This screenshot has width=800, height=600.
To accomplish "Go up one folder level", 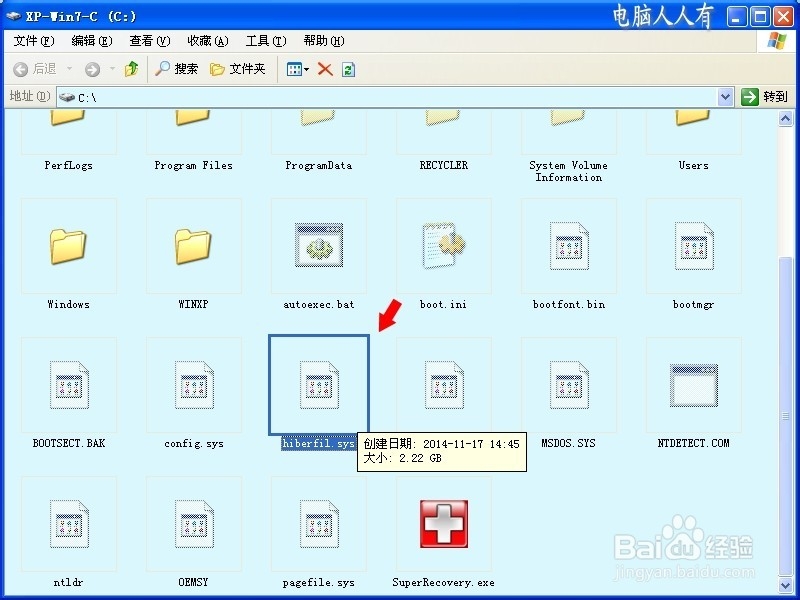I will [x=132, y=69].
